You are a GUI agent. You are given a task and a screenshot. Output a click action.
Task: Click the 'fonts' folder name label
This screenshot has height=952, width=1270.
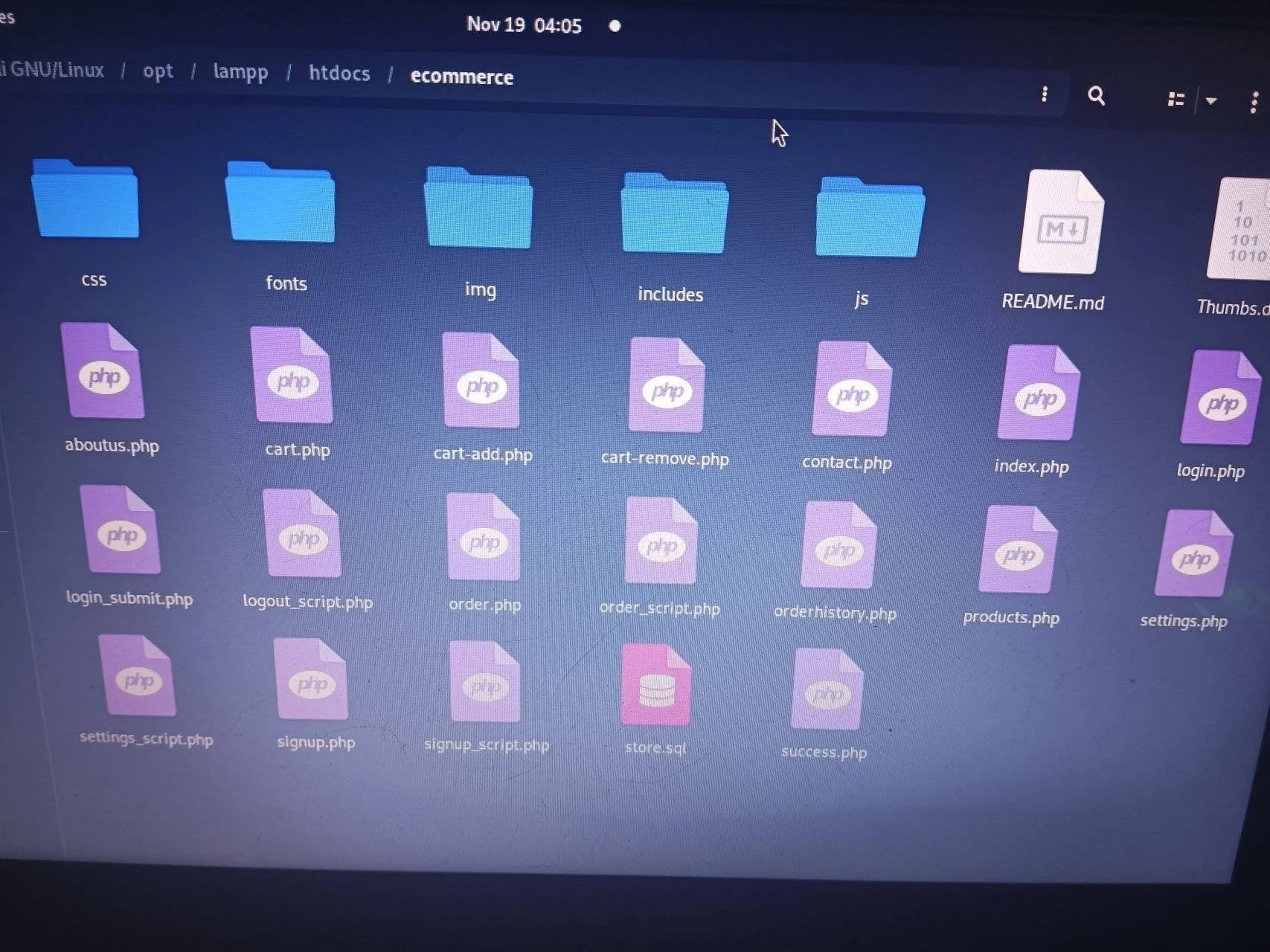(286, 283)
